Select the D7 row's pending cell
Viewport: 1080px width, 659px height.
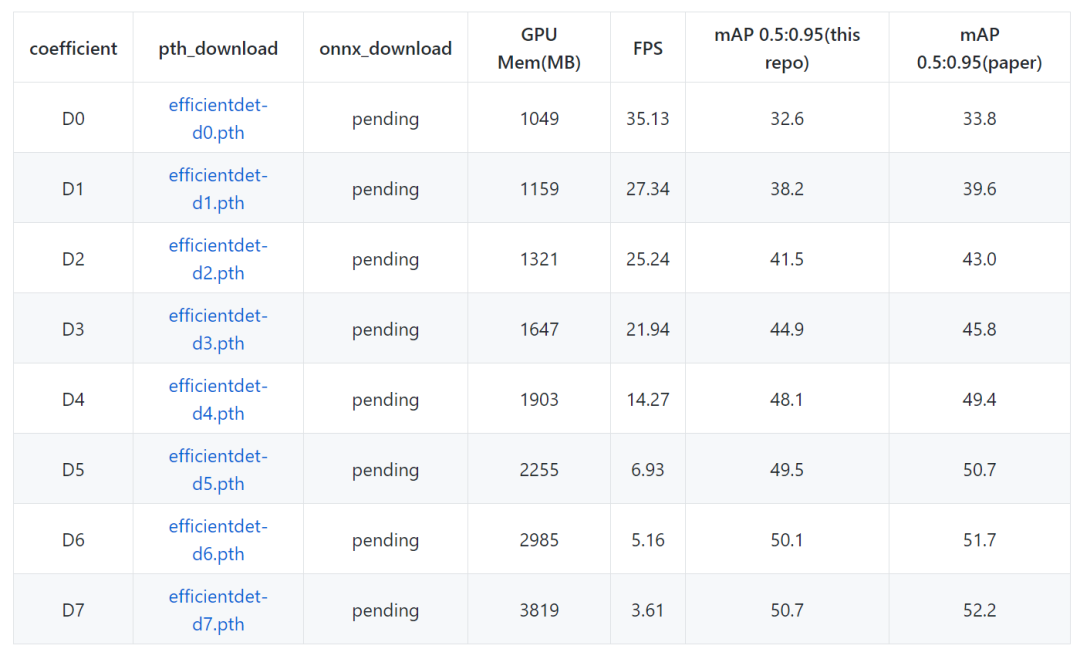click(385, 610)
